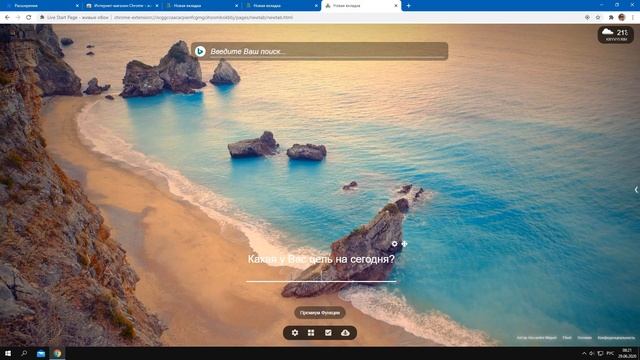Open the photo author credit link
Viewport: 640px width, 360px height.
pos(536,338)
